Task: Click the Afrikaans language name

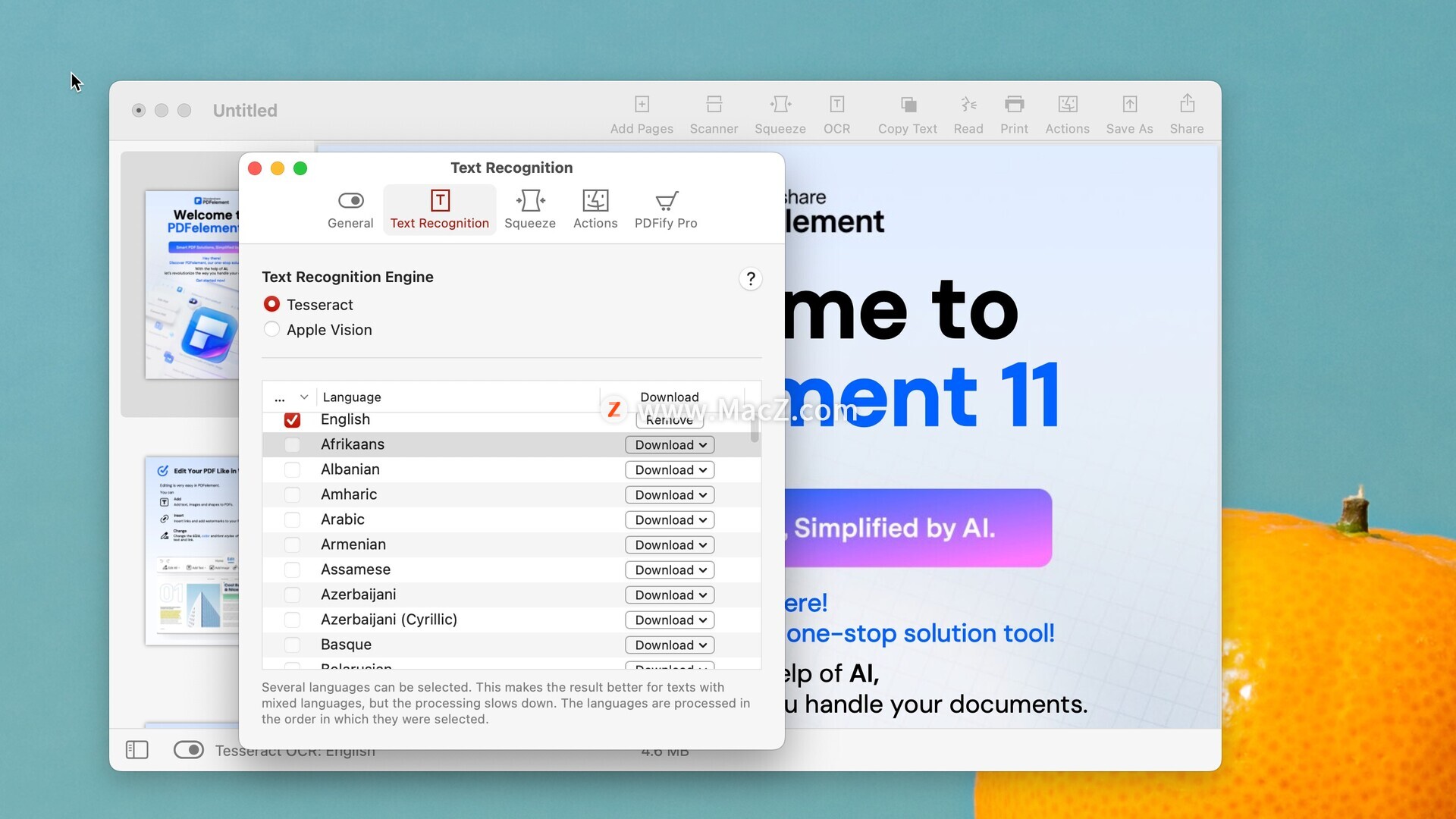Action: coord(352,444)
